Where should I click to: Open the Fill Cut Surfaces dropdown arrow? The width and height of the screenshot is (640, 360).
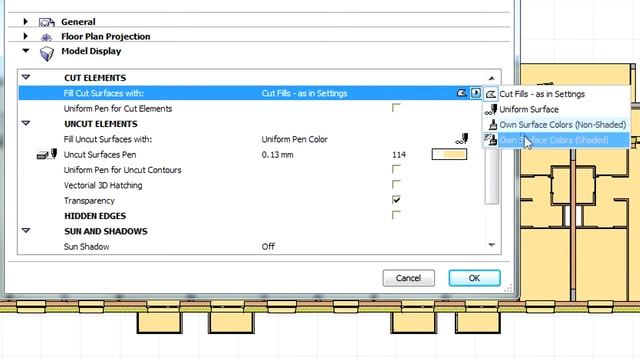(476, 93)
